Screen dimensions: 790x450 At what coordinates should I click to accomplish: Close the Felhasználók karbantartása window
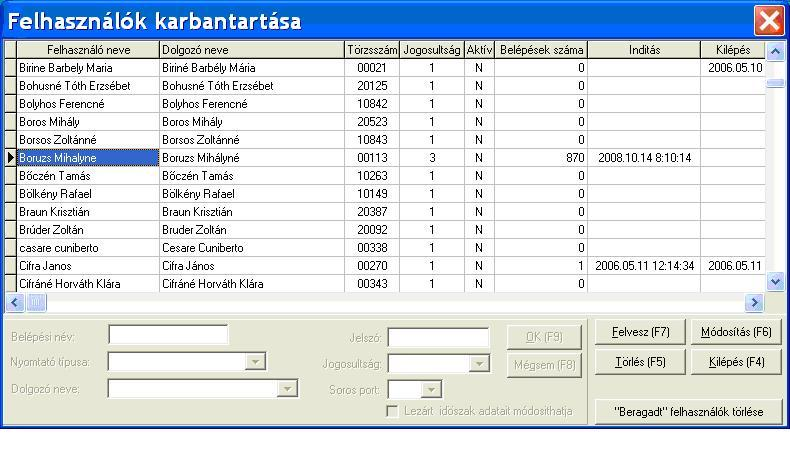point(769,21)
